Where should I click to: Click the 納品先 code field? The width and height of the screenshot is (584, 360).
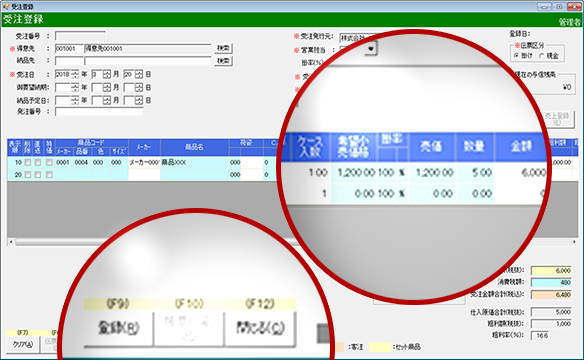(x=69, y=61)
